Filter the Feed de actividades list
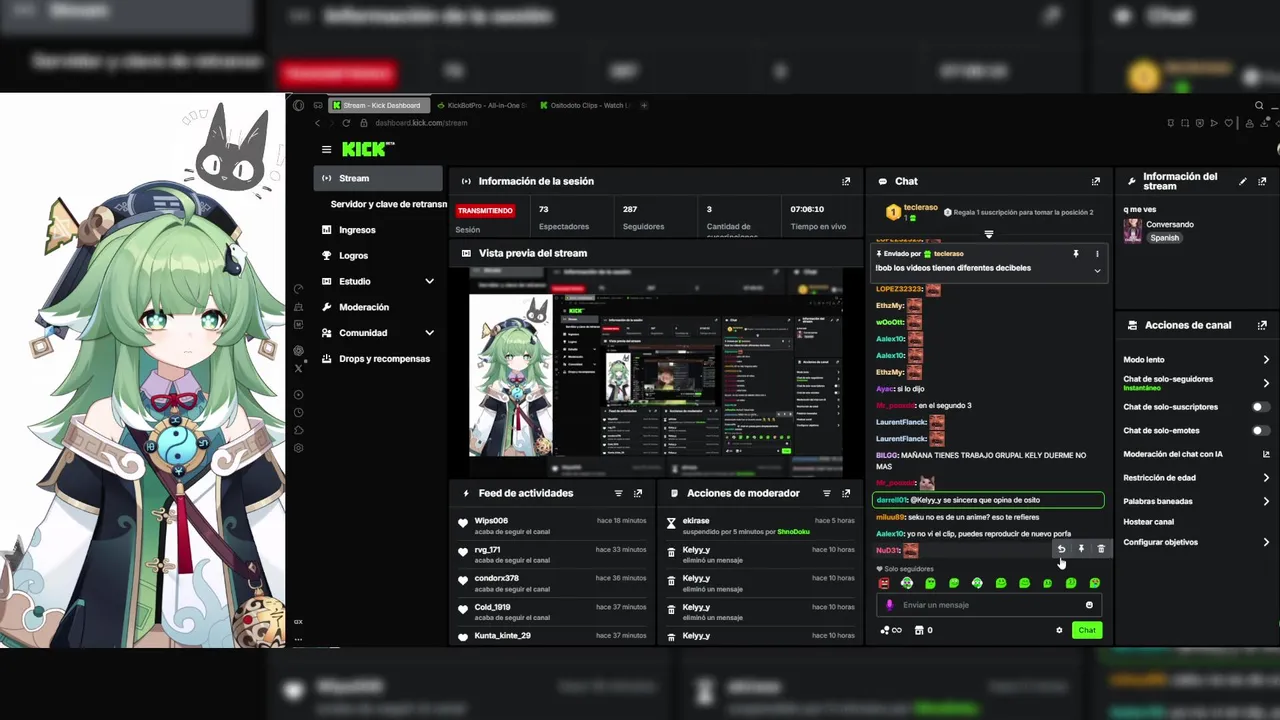This screenshot has height=720, width=1280. [x=618, y=493]
